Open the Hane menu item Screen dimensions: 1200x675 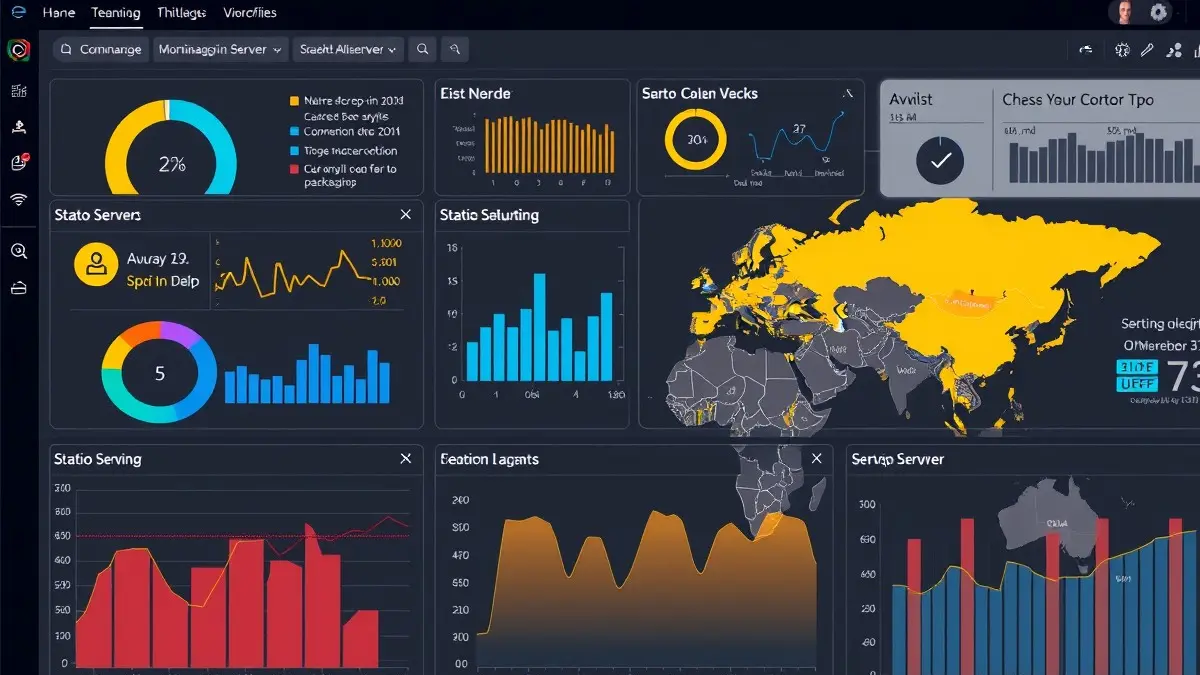59,13
